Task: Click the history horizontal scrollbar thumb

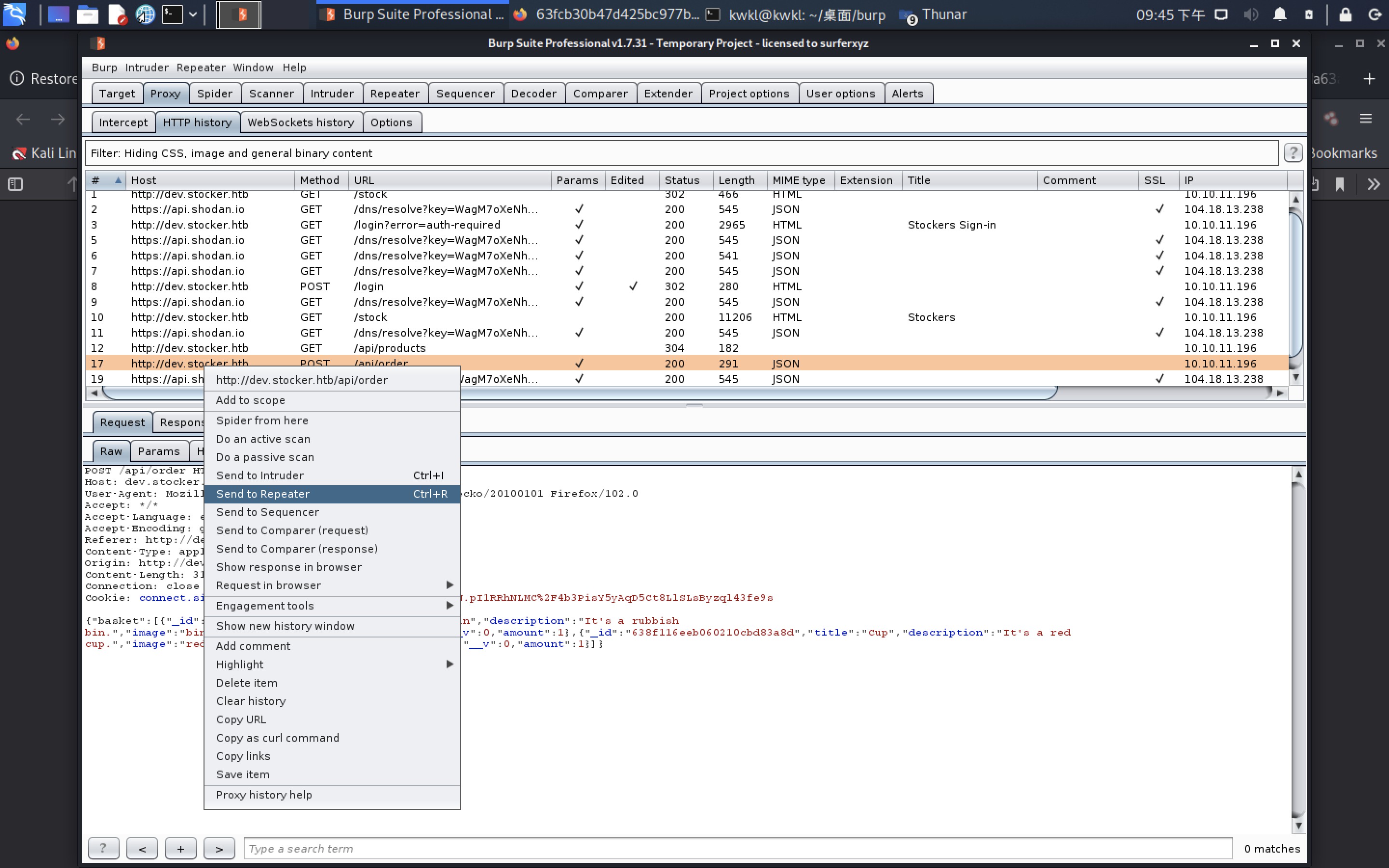Action: [x=746, y=393]
